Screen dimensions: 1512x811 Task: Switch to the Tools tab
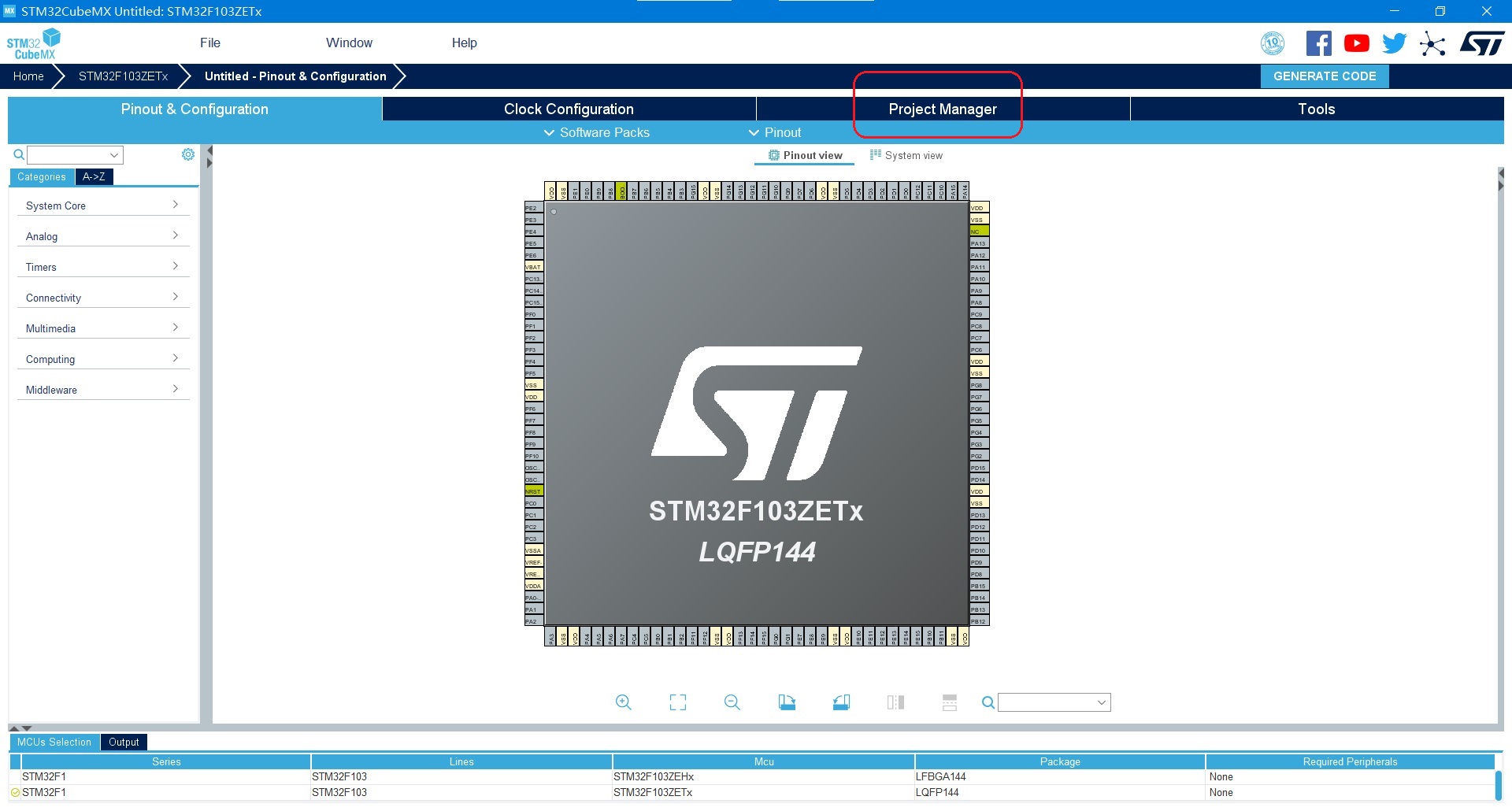(x=1317, y=109)
